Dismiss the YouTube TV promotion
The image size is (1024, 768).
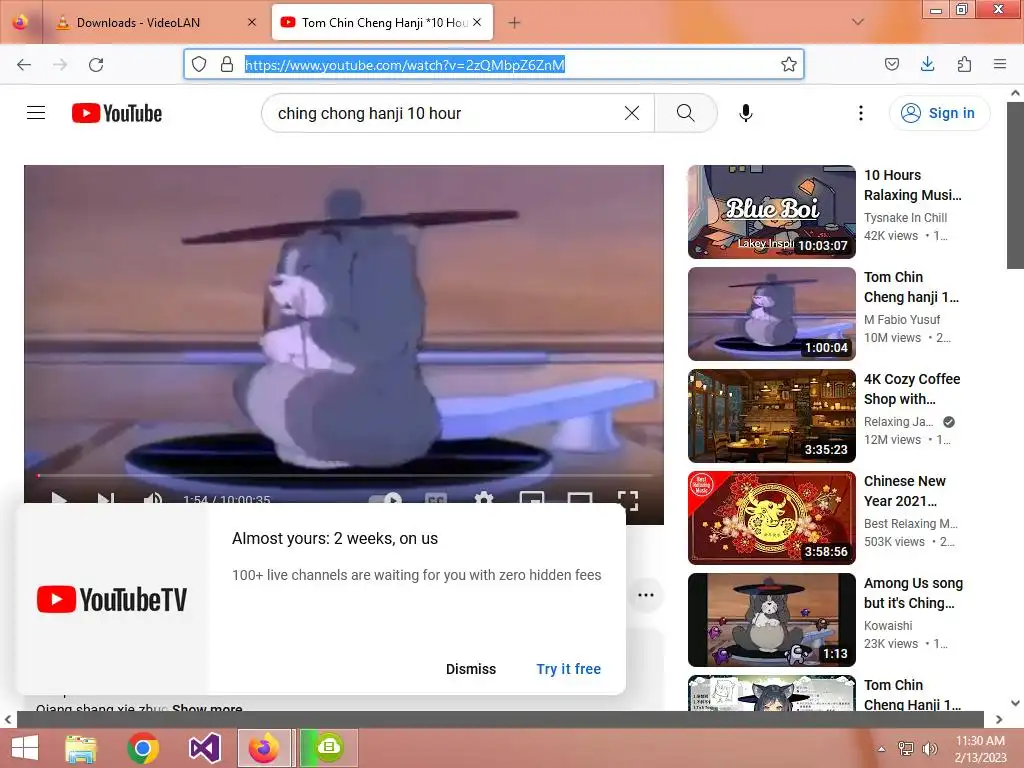click(x=471, y=669)
